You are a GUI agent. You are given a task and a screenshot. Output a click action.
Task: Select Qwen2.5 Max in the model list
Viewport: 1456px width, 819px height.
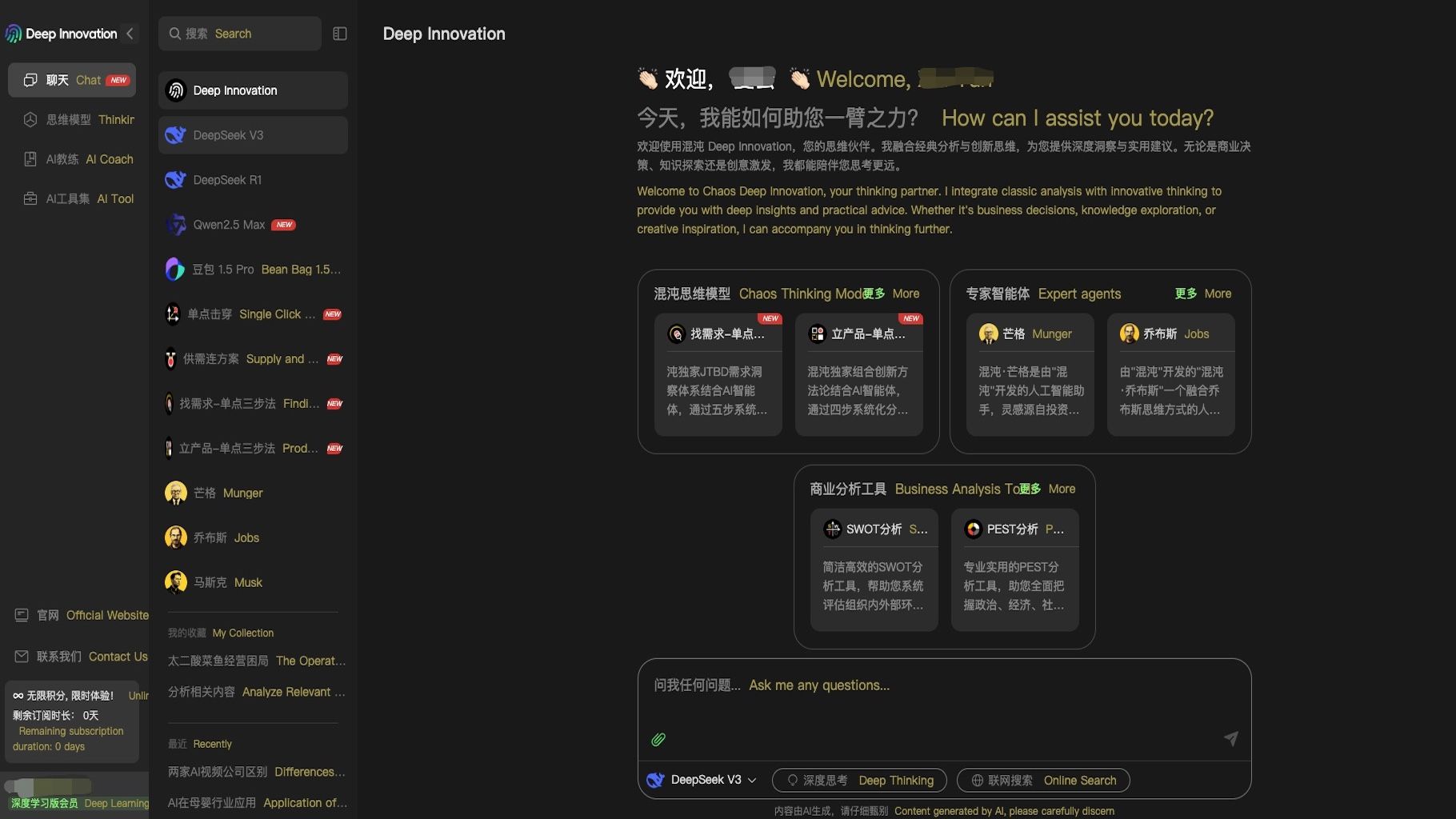tap(253, 225)
